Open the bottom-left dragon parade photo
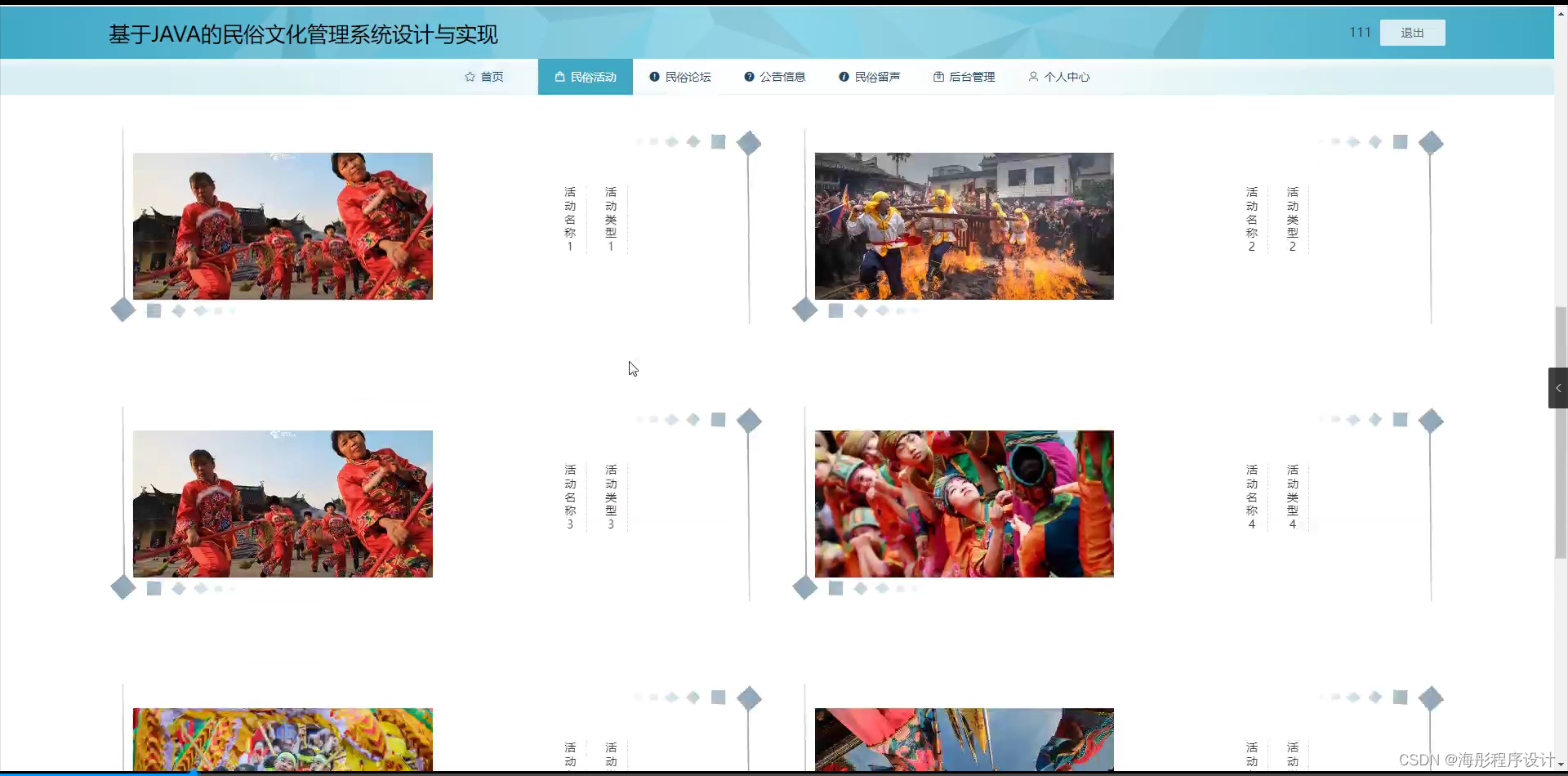 (x=283, y=739)
